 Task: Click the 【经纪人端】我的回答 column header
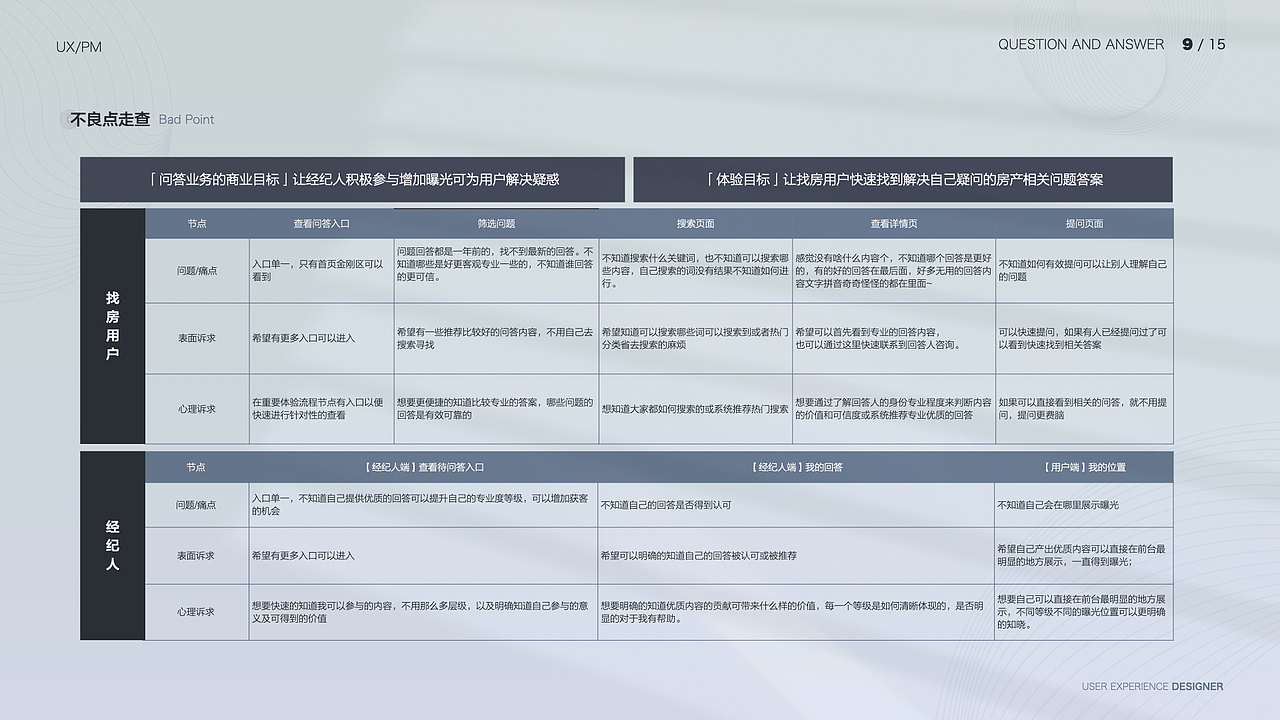coord(797,465)
